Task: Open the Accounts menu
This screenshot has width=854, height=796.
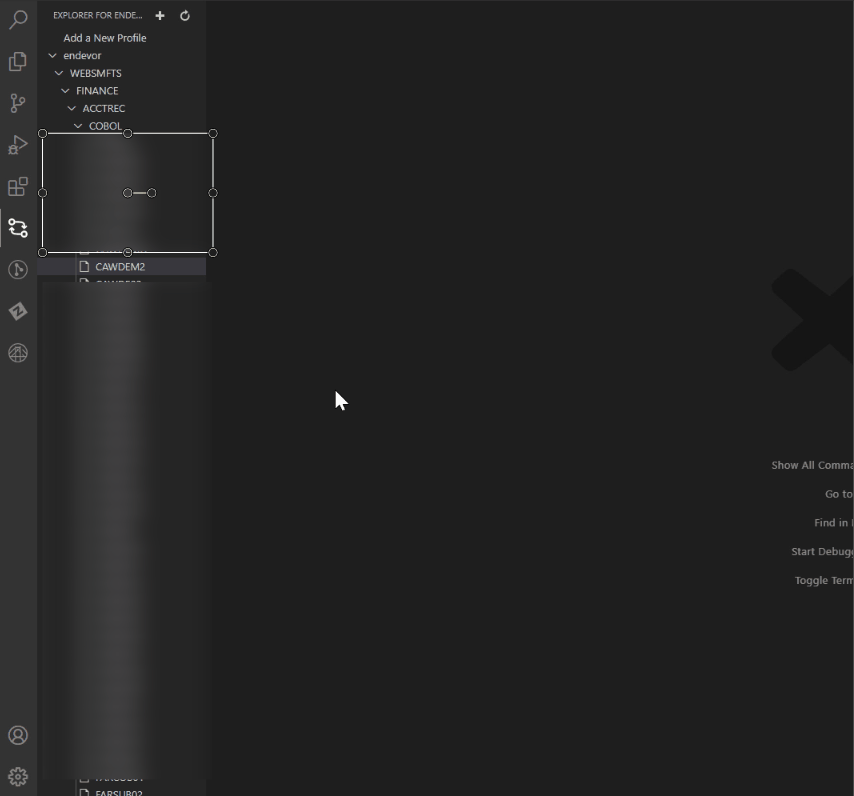Action: point(18,735)
